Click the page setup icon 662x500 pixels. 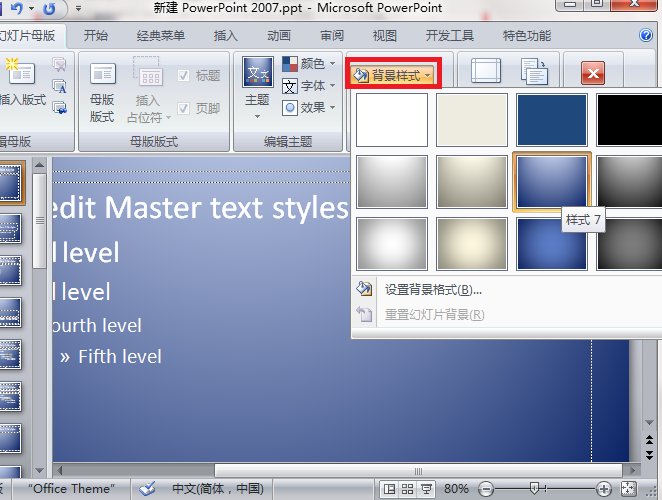click(x=486, y=71)
